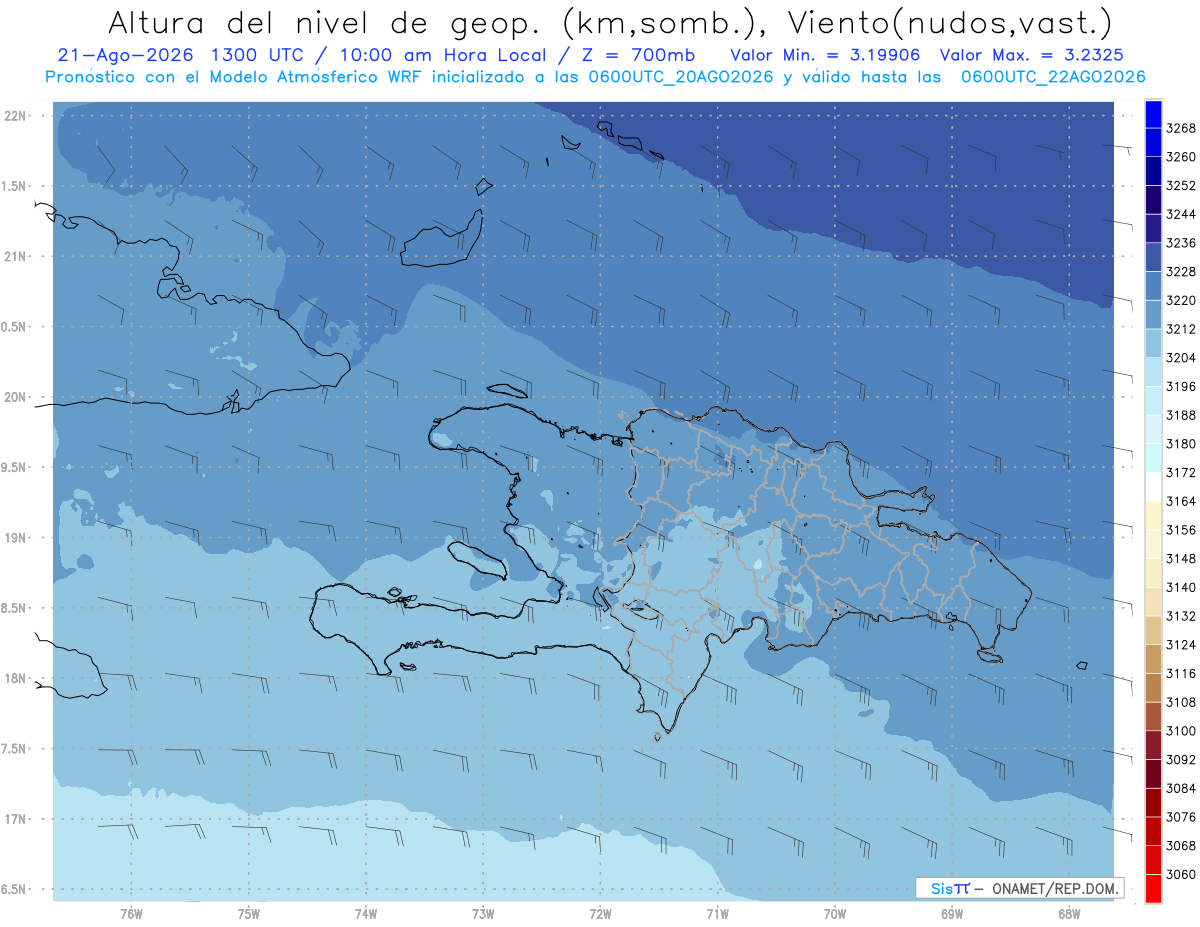1200x927 pixels.
Task: Select the legend value 3068
Action: pos(1181,846)
